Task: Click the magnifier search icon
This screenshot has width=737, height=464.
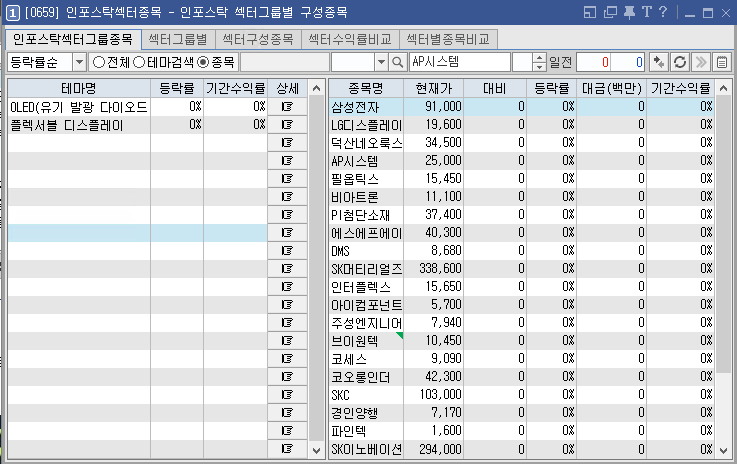Action: point(398,62)
